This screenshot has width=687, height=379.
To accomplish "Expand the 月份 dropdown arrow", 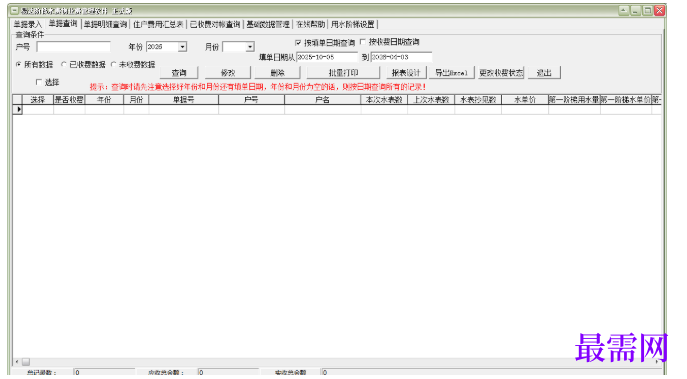I will pos(250,47).
